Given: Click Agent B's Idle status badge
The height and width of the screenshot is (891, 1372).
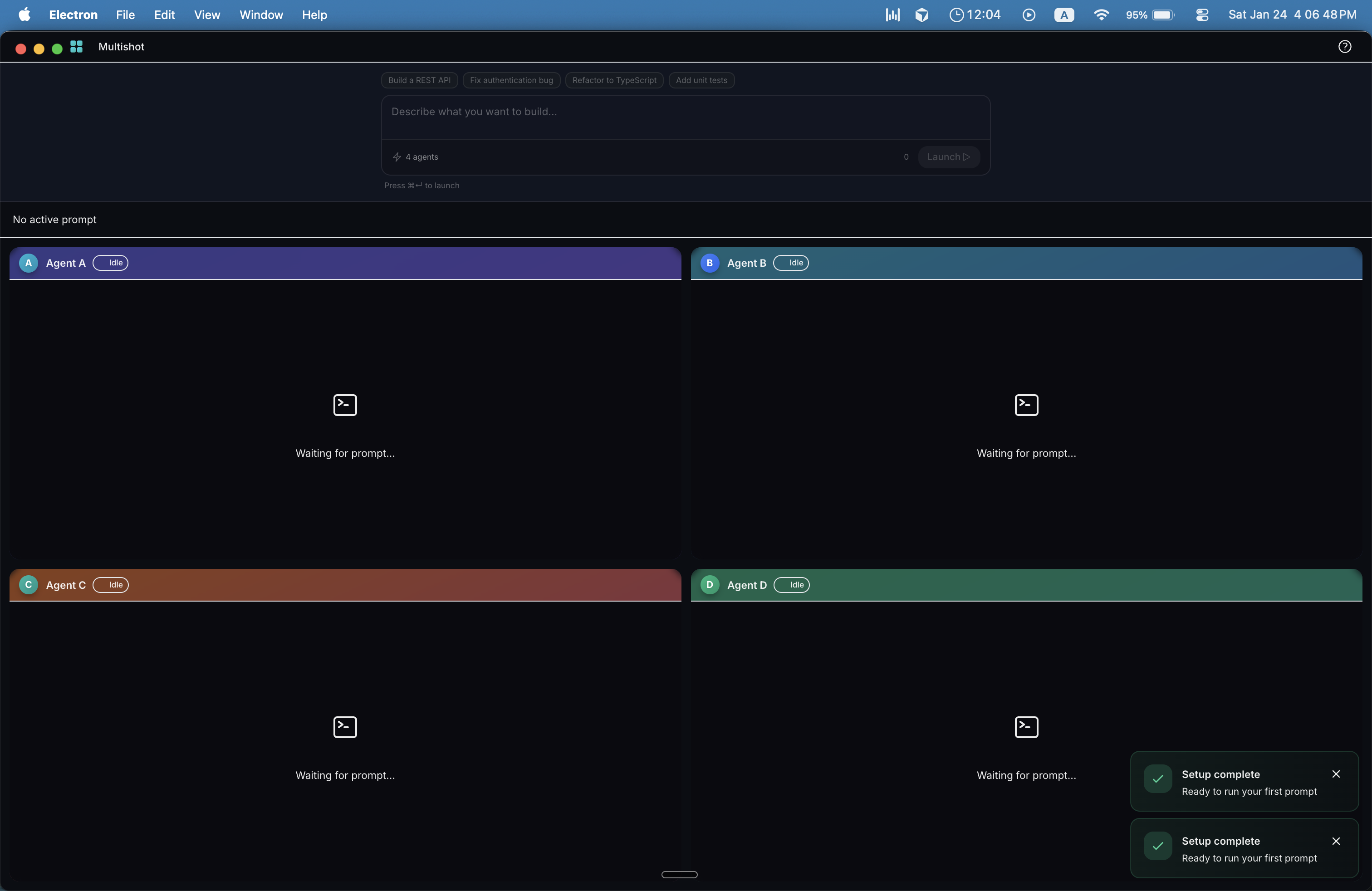Looking at the screenshot, I should coord(791,263).
